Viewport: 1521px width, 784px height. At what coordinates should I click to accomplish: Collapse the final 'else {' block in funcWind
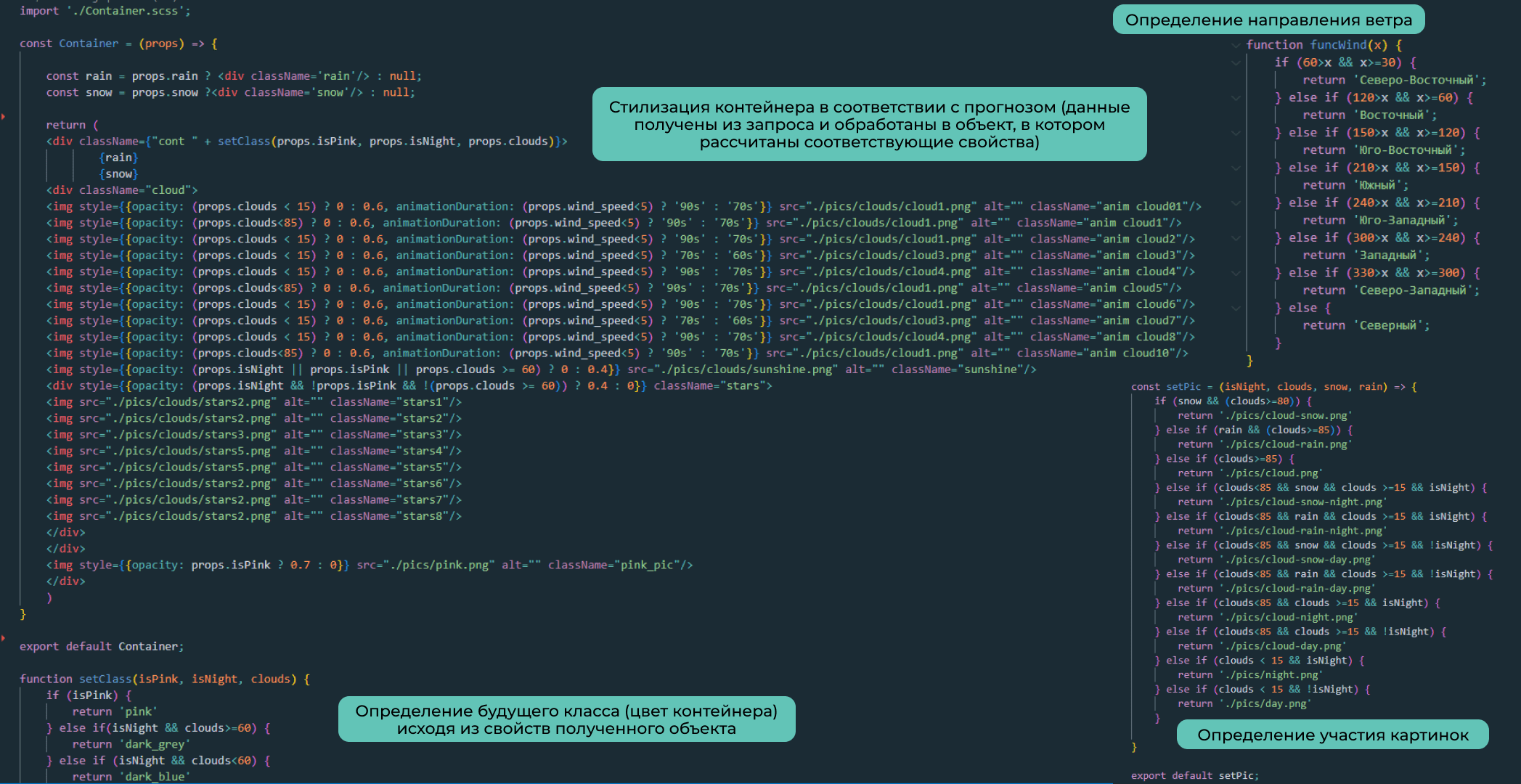(1236, 308)
